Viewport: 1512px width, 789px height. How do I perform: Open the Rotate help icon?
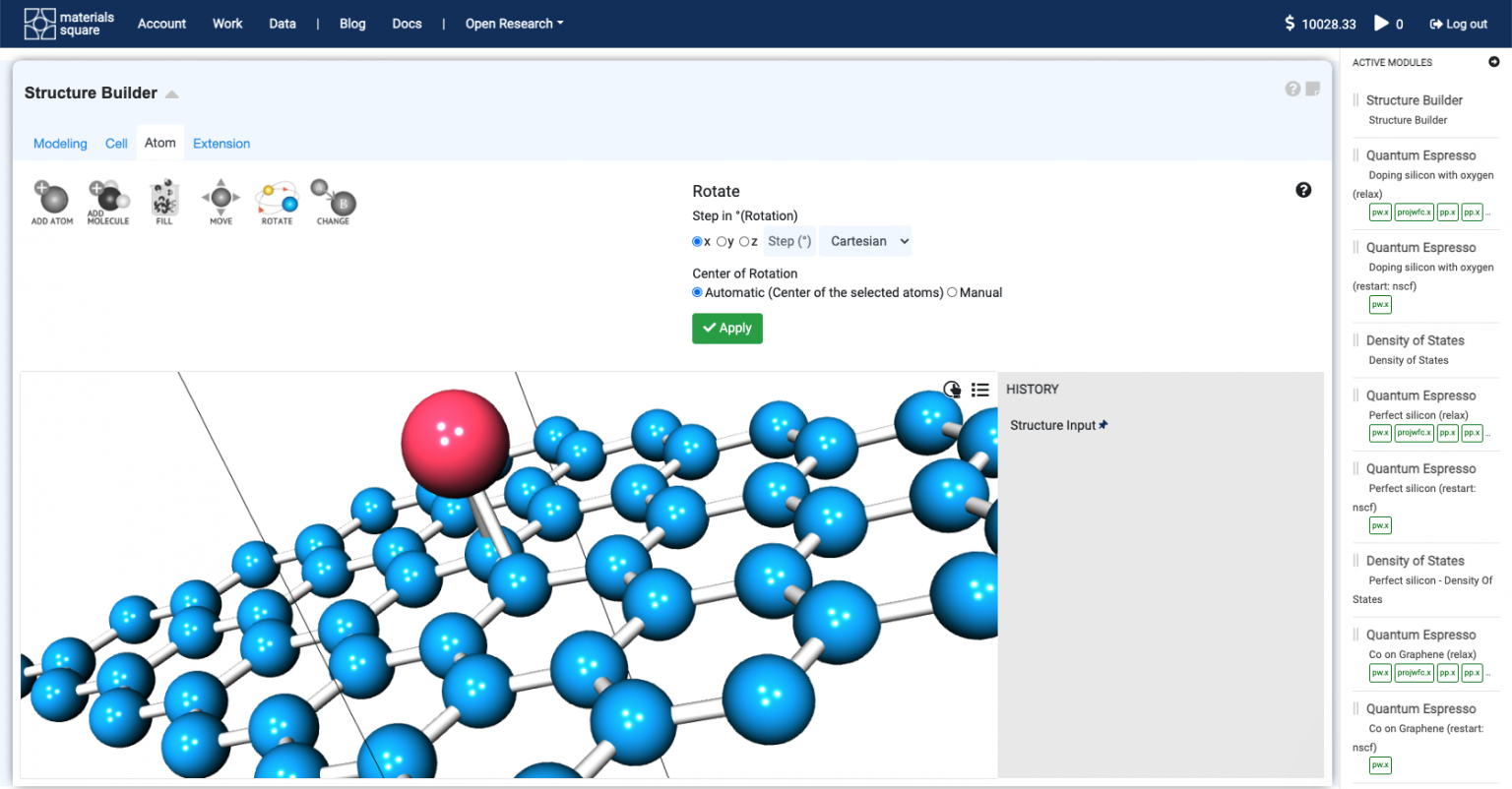[1303, 190]
